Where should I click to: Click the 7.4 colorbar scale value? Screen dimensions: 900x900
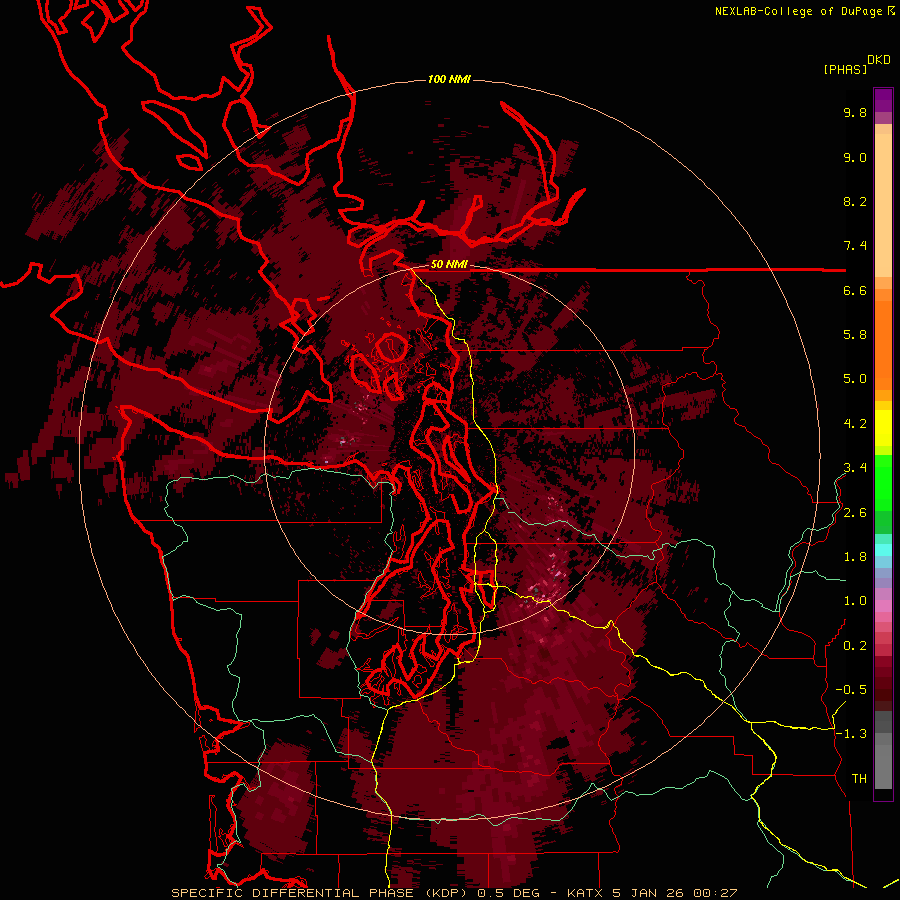[855, 246]
